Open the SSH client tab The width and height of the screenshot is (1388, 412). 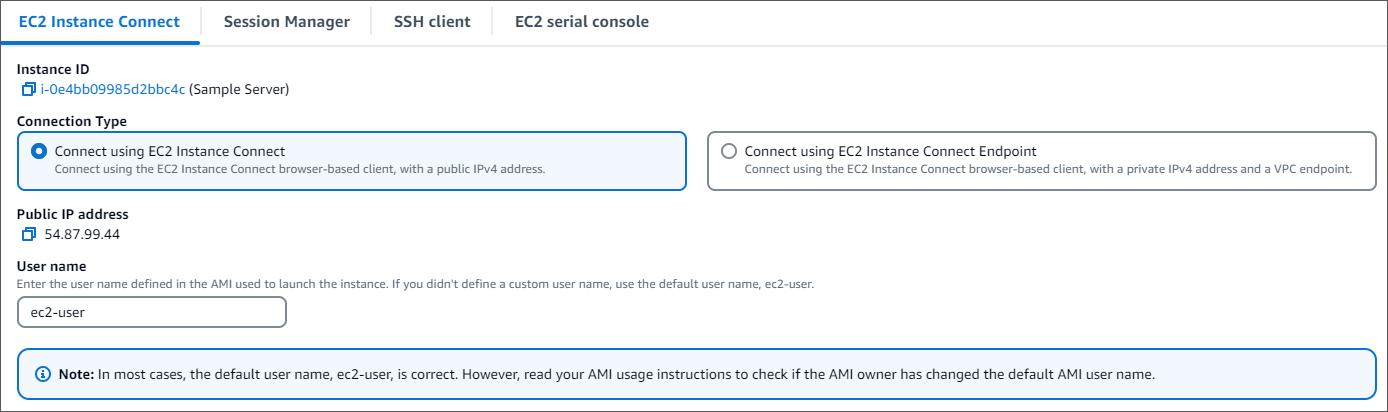[x=432, y=22]
